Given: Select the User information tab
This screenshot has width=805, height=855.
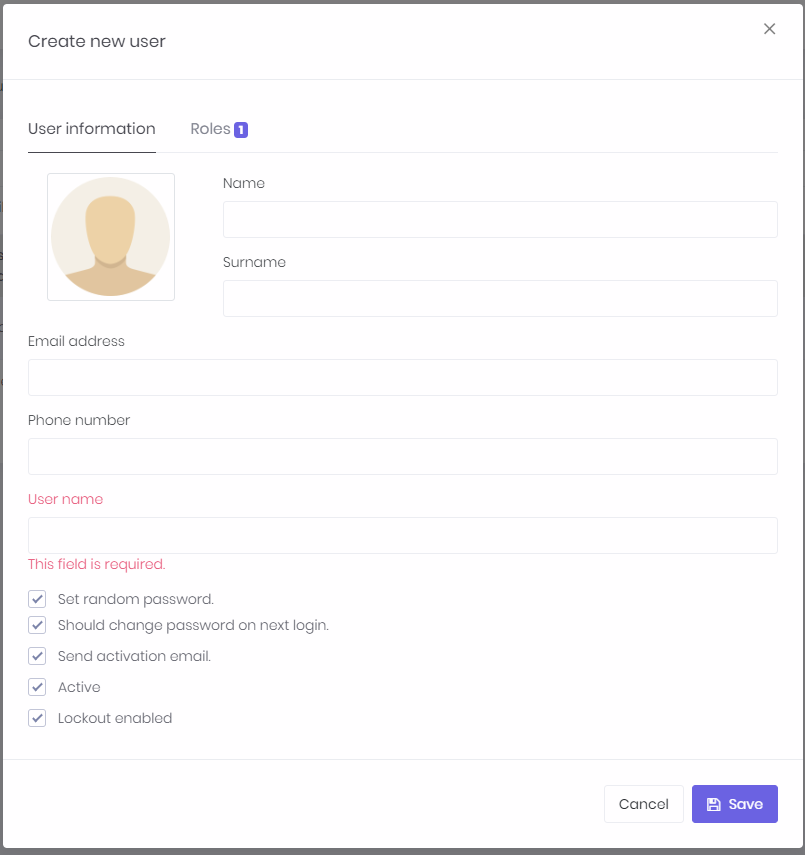Looking at the screenshot, I should (92, 128).
